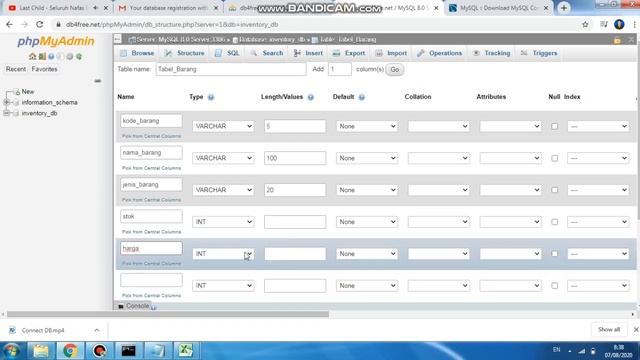Focus Table name input field
Image resolution: width=640 pixels, height=360 pixels.
(231, 69)
